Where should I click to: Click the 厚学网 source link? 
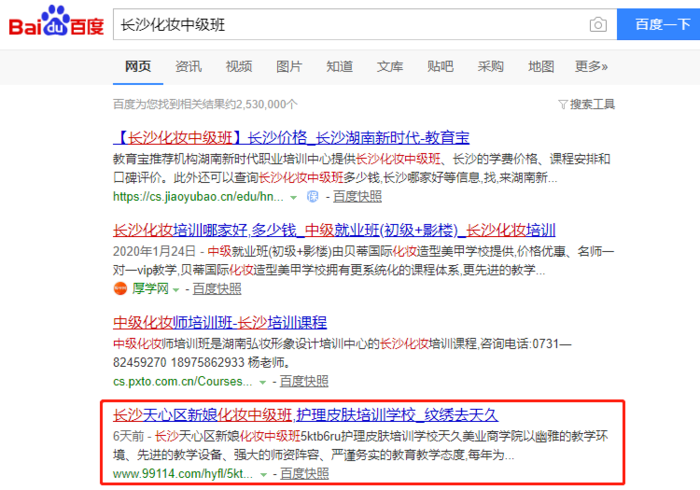pos(150,289)
